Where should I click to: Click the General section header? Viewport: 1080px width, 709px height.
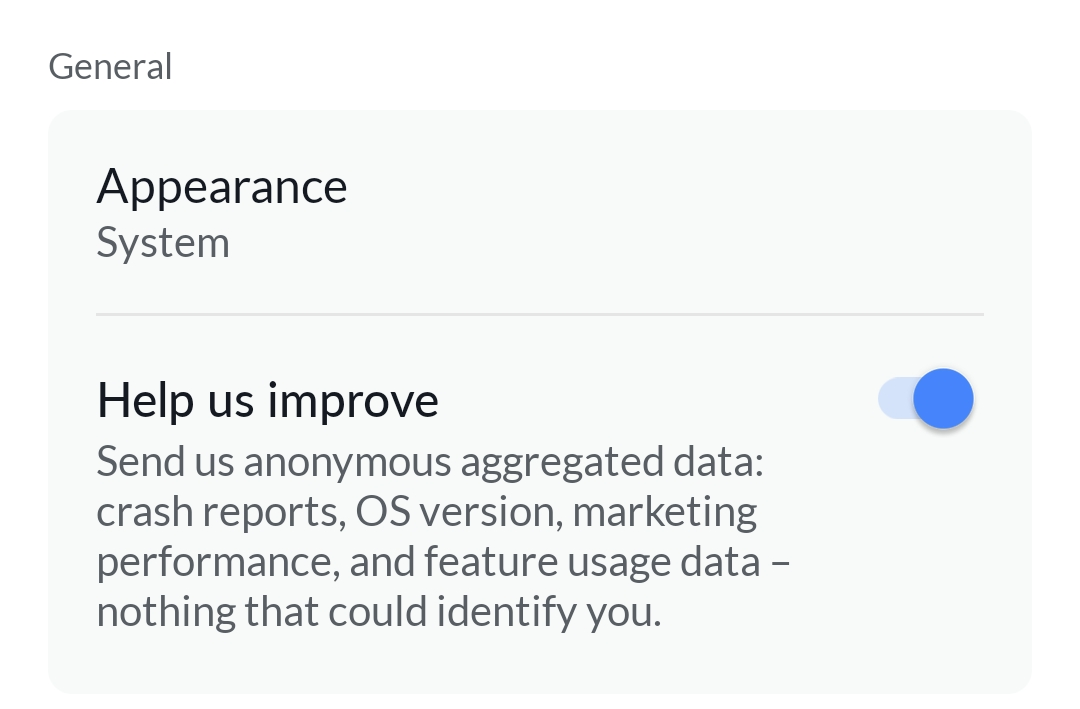pyautogui.click(x=110, y=67)
